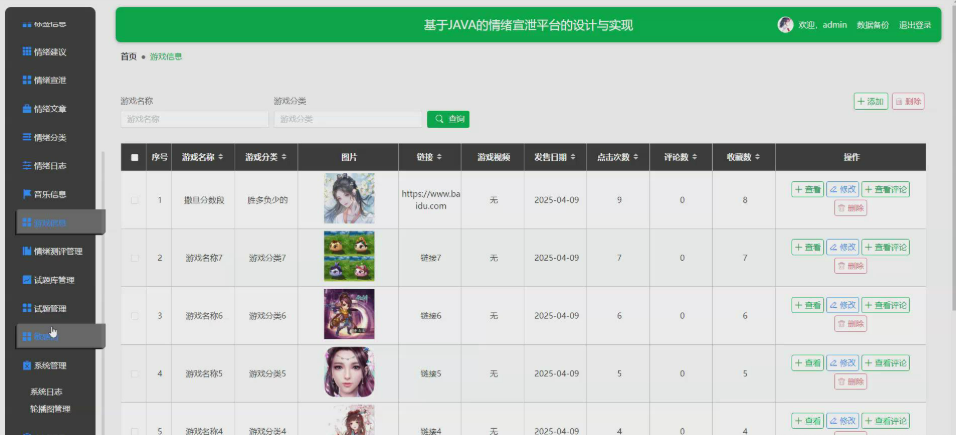Sort by 游戏分类 using its sort arrows
This screenshot has height=435, width=956.
284,157
